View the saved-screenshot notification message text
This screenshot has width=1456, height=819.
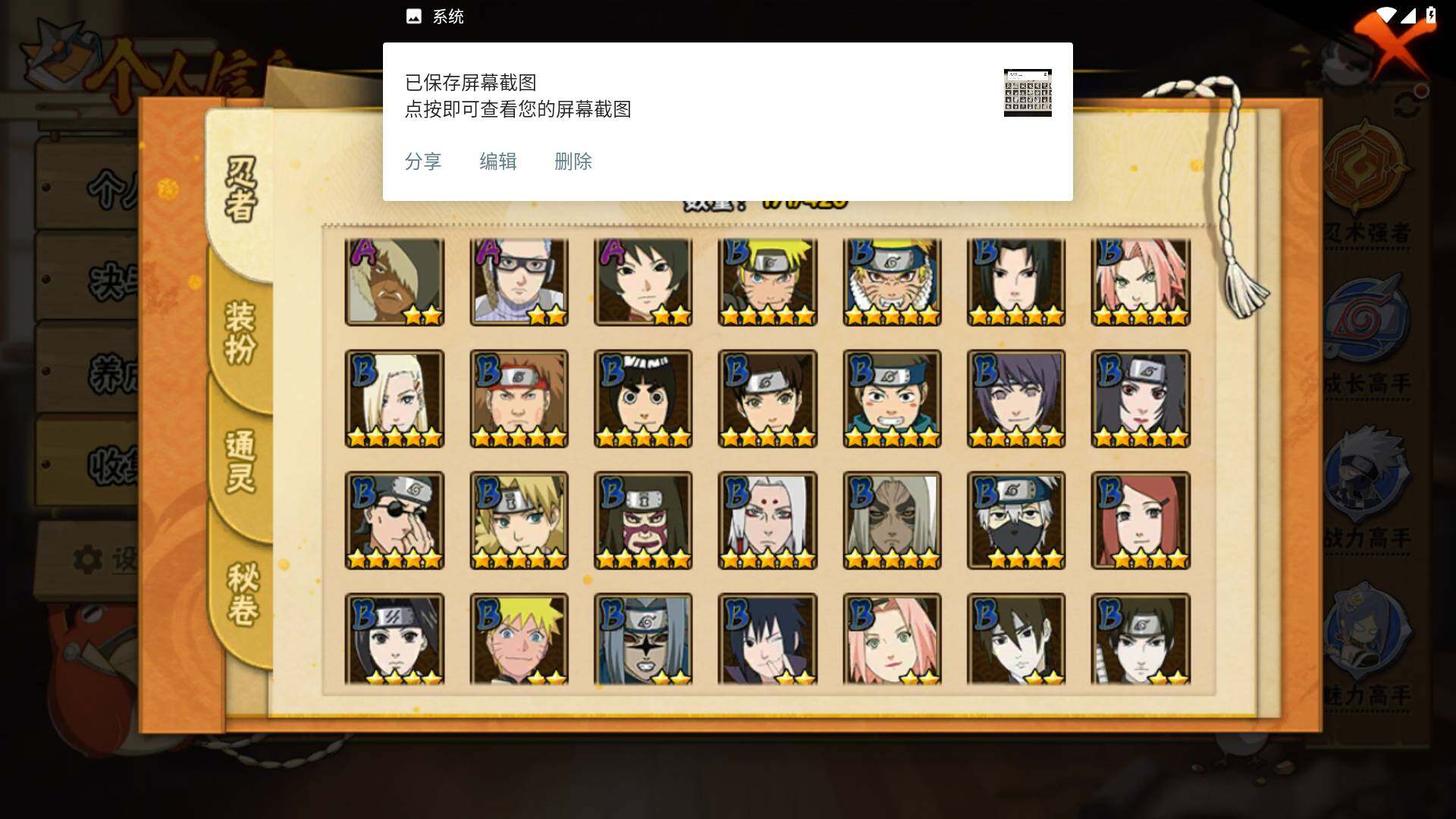click(x=518, y=96)
